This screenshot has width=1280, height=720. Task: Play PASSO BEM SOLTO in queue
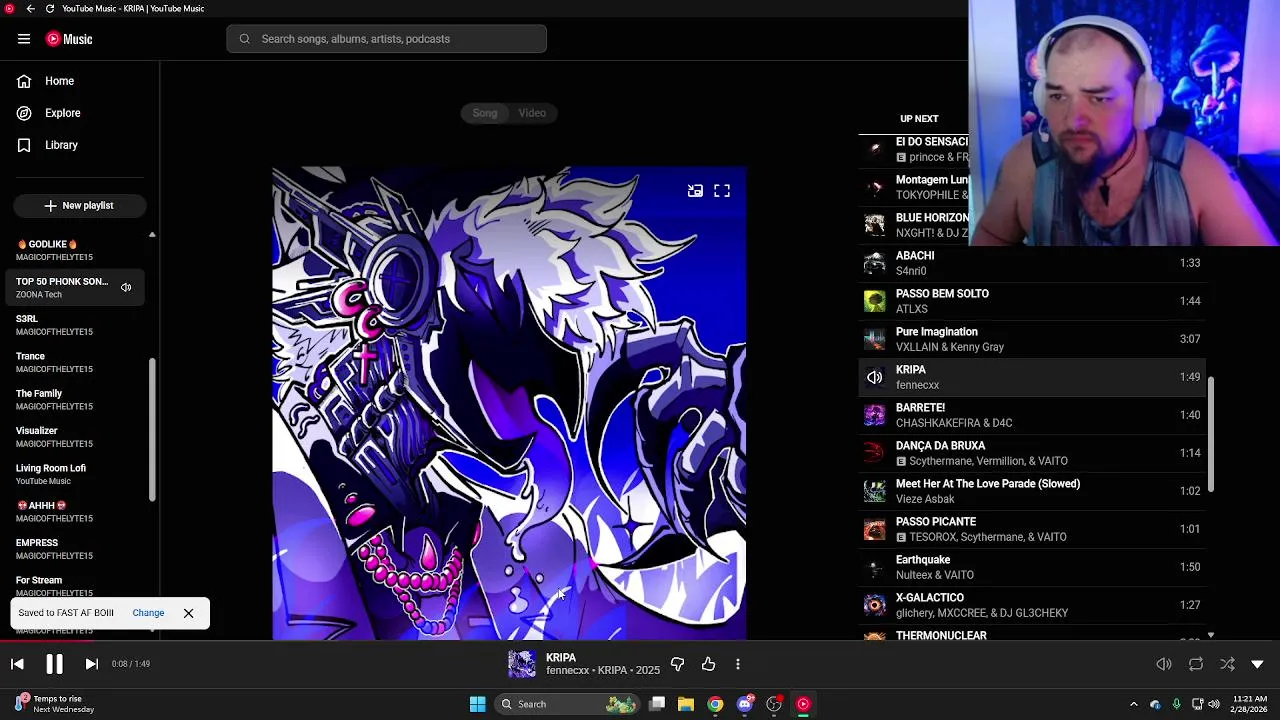click(x=1032, y=301)
